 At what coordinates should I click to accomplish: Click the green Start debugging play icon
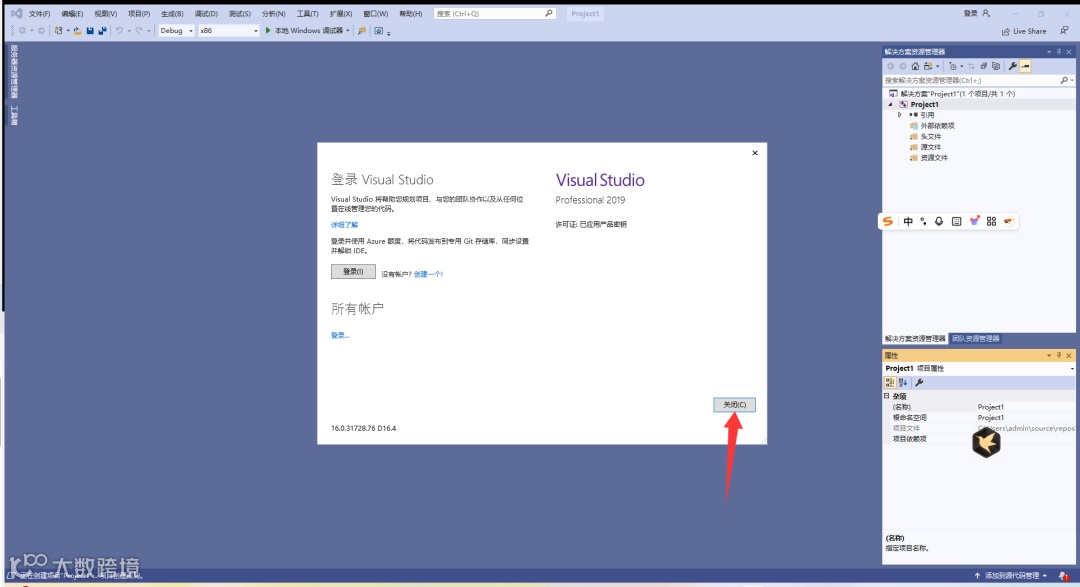268,30
